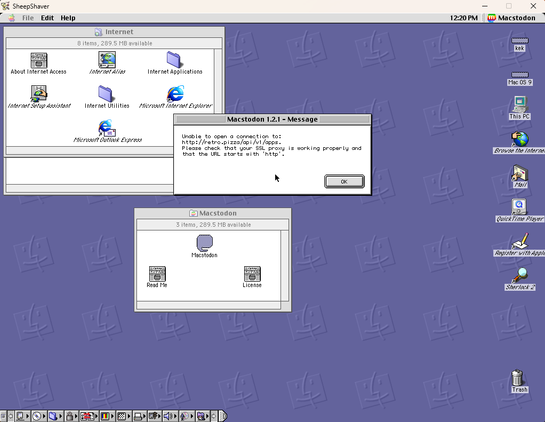
Task: Select the Trash icon on desktop
Action: click(x=518, y=378)
